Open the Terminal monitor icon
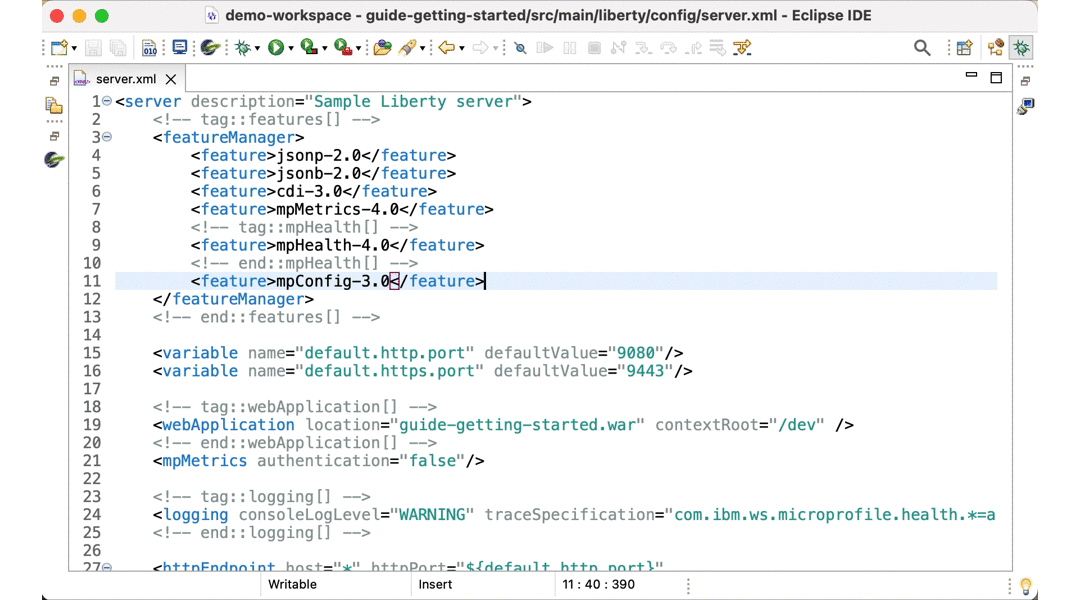Image resolution: width=1080 pixels, height=600 pixels. point(180,48)
